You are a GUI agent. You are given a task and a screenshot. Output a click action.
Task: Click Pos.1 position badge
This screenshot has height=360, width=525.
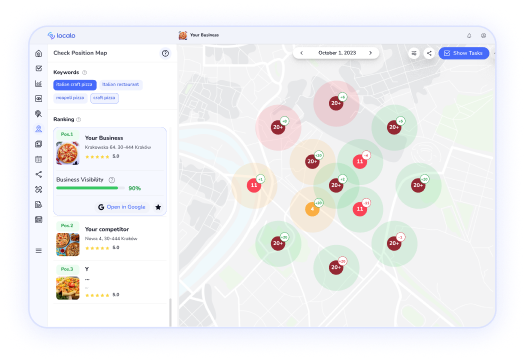coord(67,134)
